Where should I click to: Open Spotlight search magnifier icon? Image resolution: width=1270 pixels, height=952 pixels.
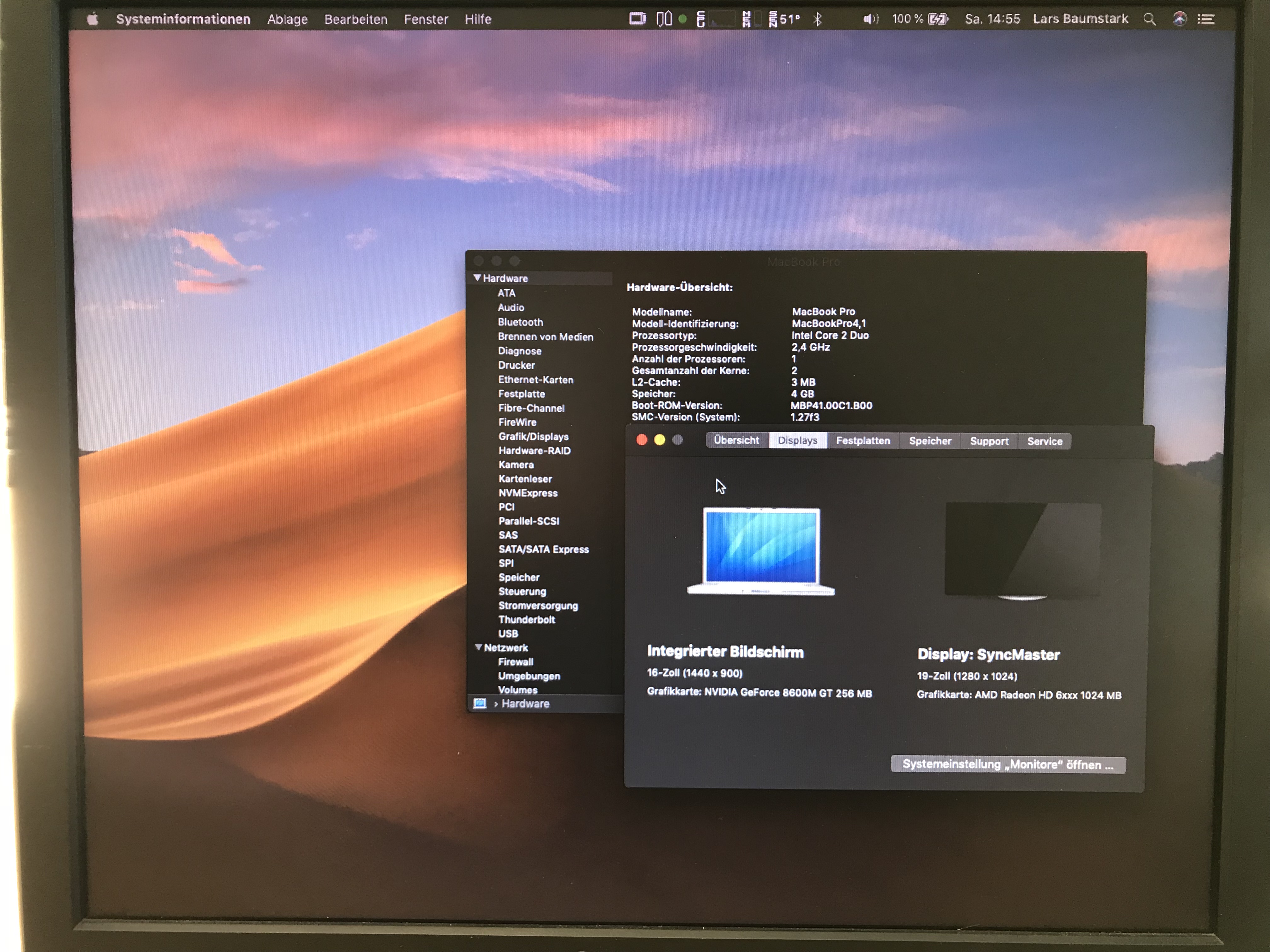pos(1149,19)
